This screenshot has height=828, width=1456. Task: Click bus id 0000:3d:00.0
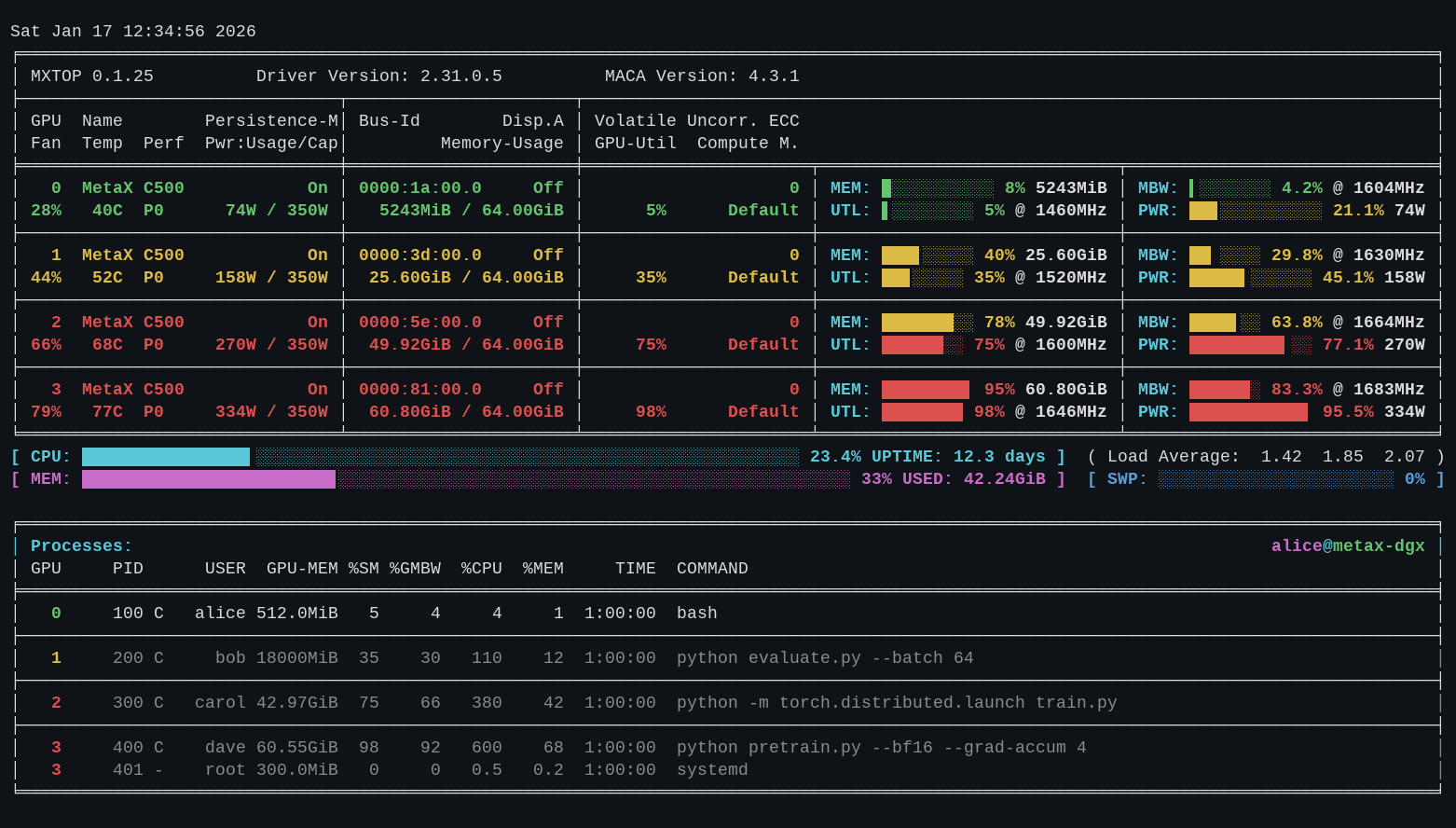pos(420,255)
